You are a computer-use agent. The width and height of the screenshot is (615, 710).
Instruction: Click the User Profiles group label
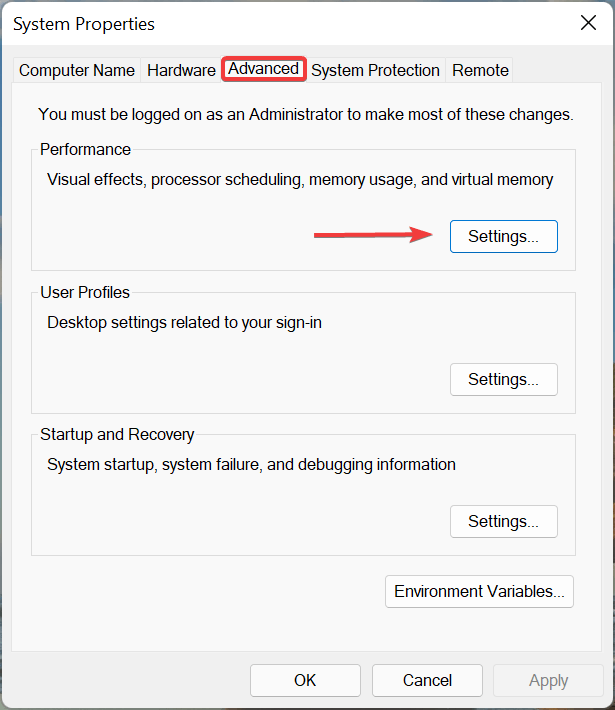pos(85,293)
